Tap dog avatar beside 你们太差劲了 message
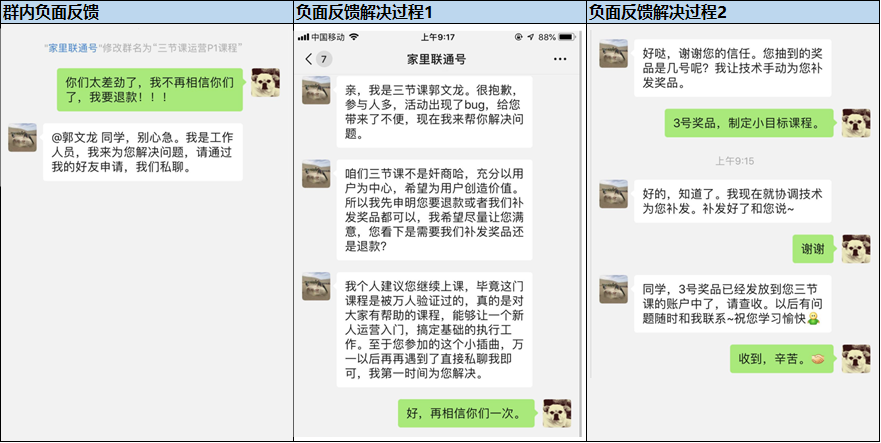This screenshot has width=881, height=443. tap(265, 84)
